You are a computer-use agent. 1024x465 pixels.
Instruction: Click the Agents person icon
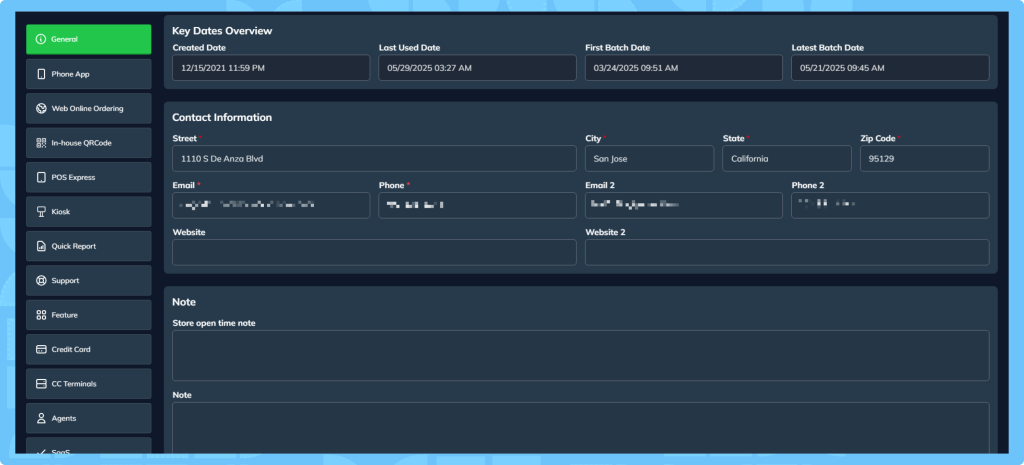point(41,418)
